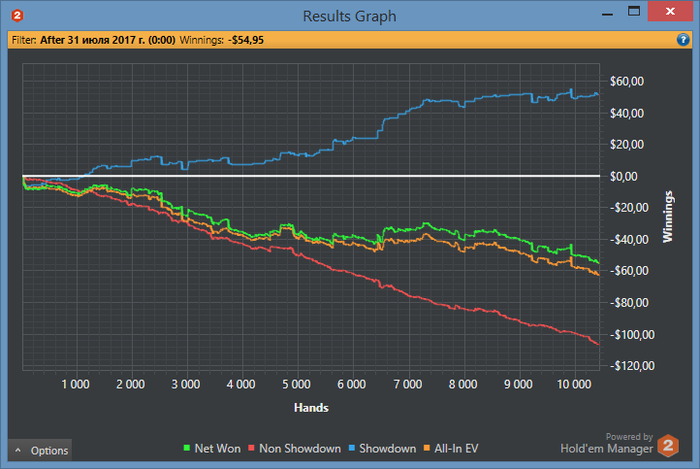This screenshot has height=469, width=700.
Task: Click the 7 000 hands axis label
Action: tap(408, 384)
